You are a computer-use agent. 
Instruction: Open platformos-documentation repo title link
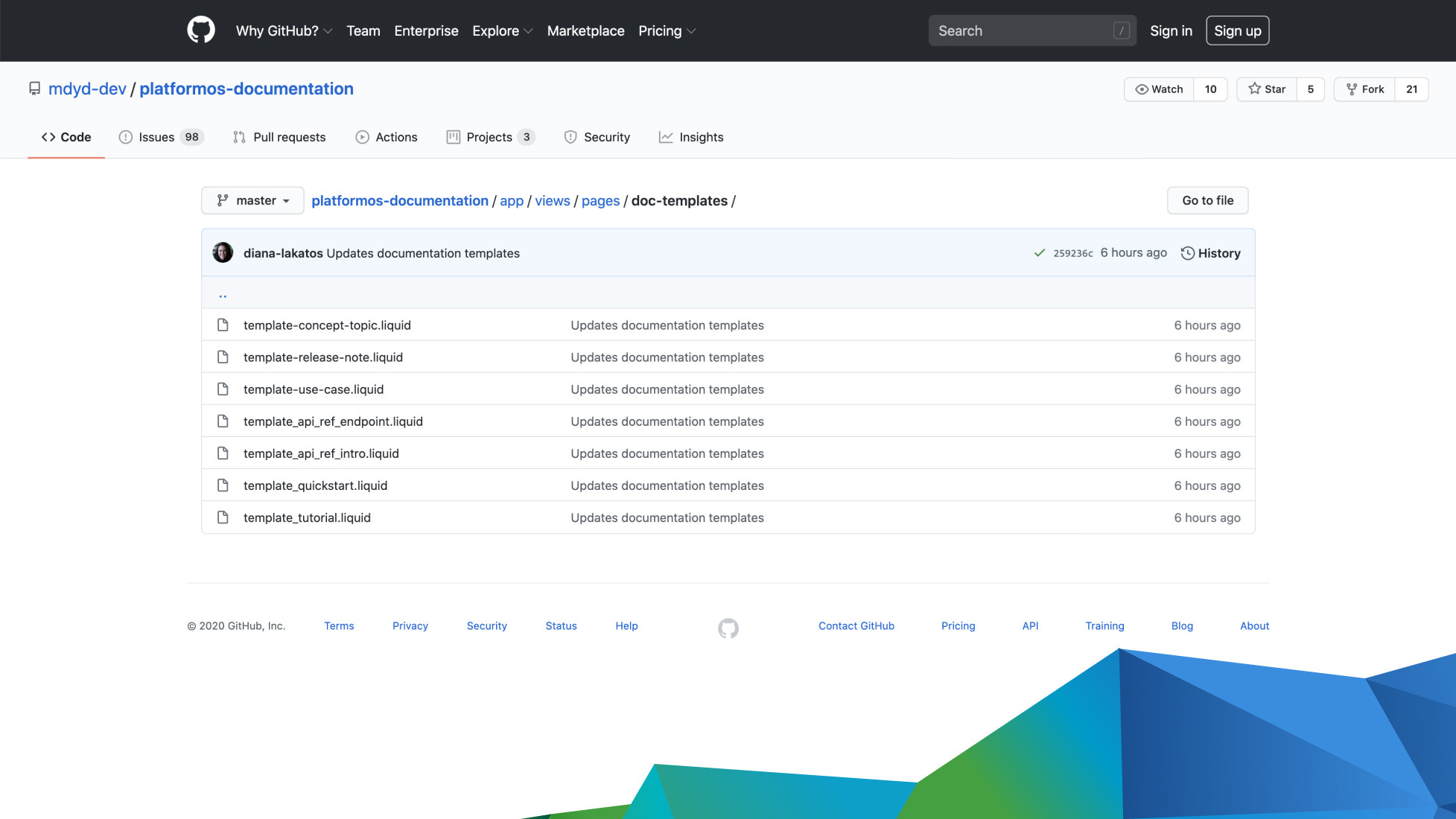247,89
